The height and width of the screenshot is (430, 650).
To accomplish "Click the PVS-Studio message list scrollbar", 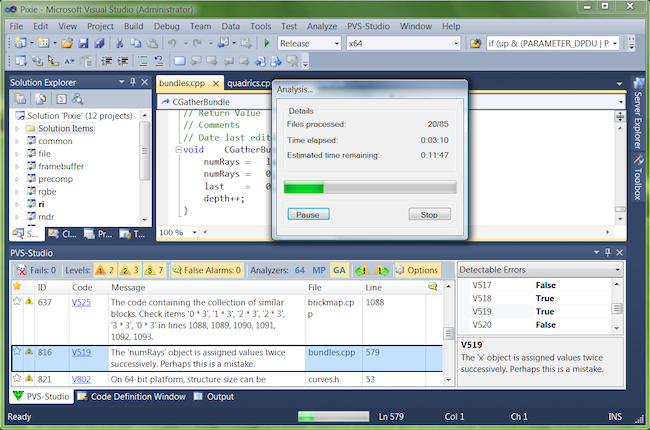I will point(448,333).
